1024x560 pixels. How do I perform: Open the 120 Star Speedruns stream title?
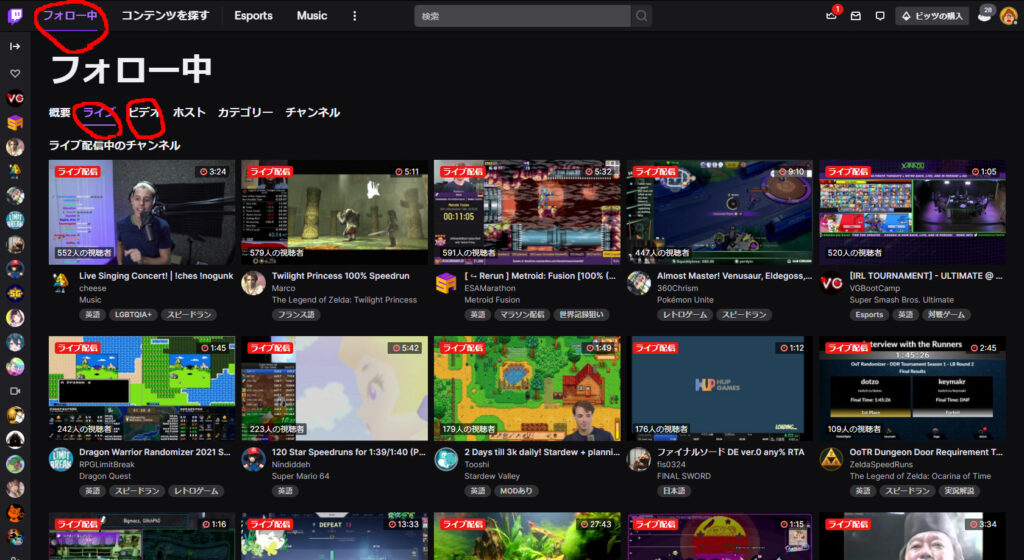point(349,452)
